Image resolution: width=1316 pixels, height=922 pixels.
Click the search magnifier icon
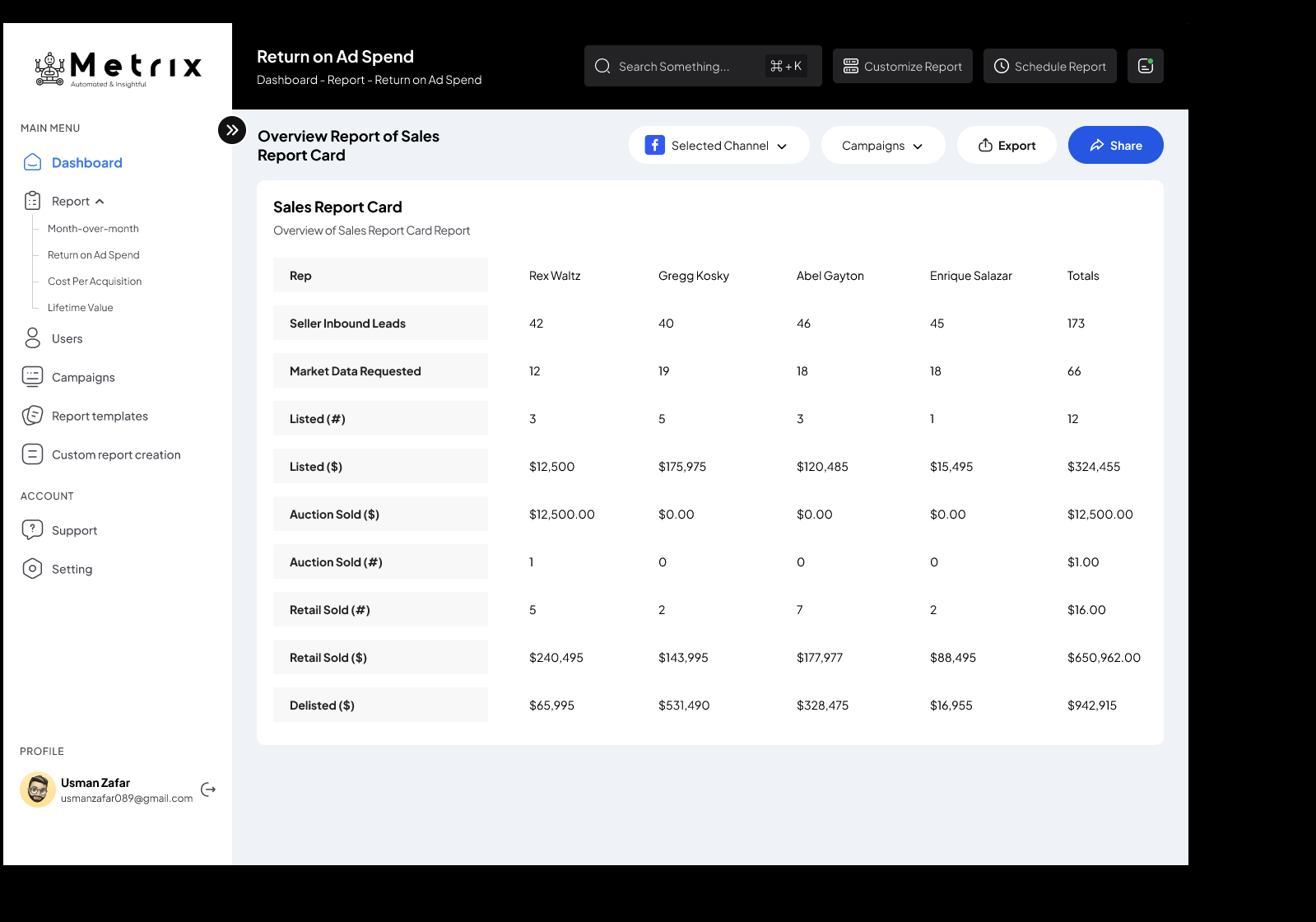[602, 66]
